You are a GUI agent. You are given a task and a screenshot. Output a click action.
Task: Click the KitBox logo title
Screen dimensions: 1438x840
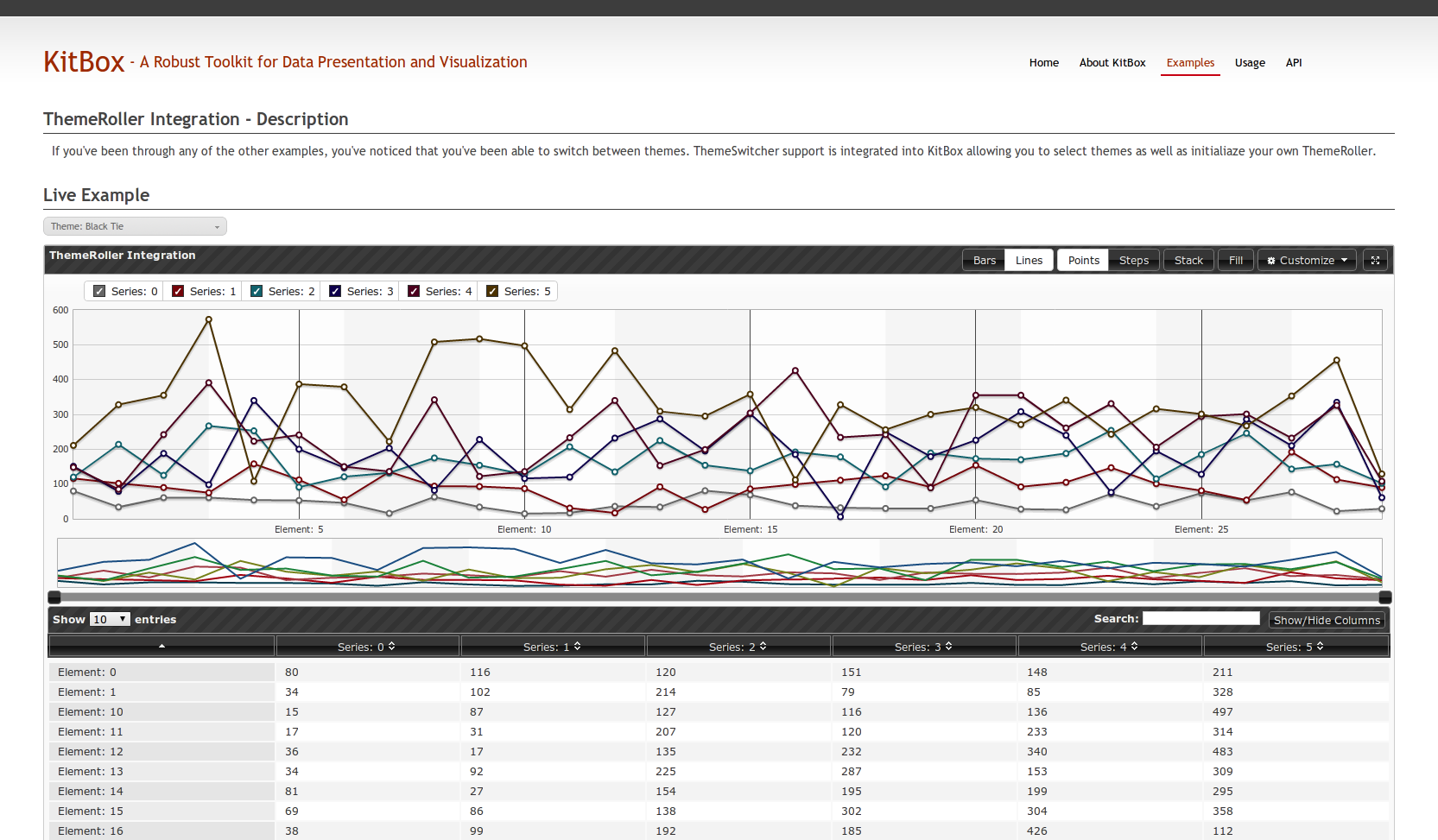tap(84, 61)
